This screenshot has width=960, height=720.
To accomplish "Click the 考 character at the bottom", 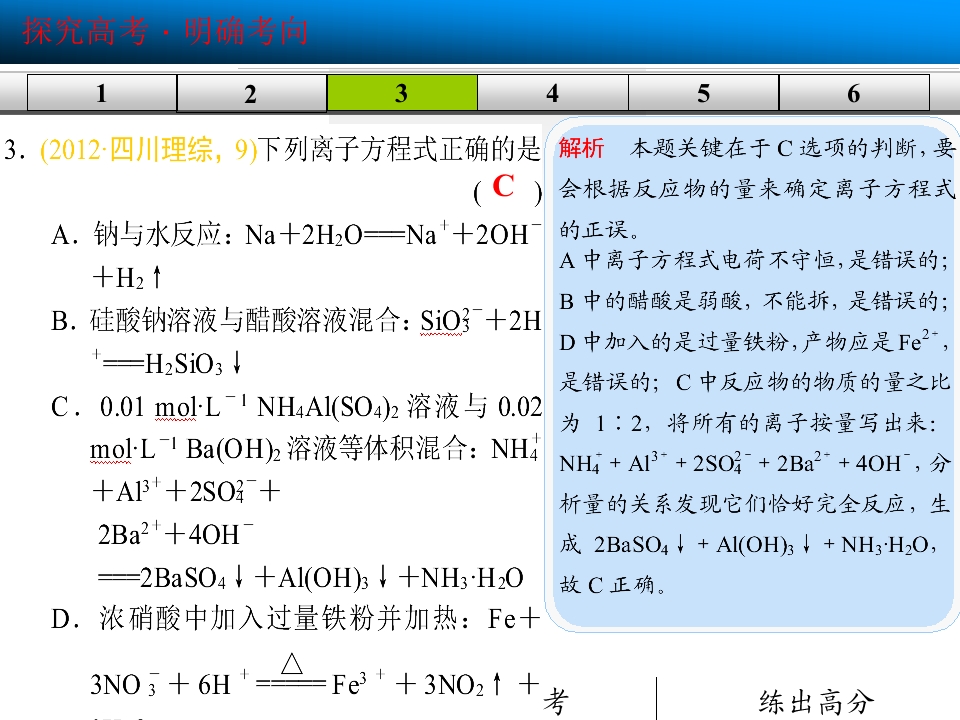I will pyautogui.click(x=557, y=701).
